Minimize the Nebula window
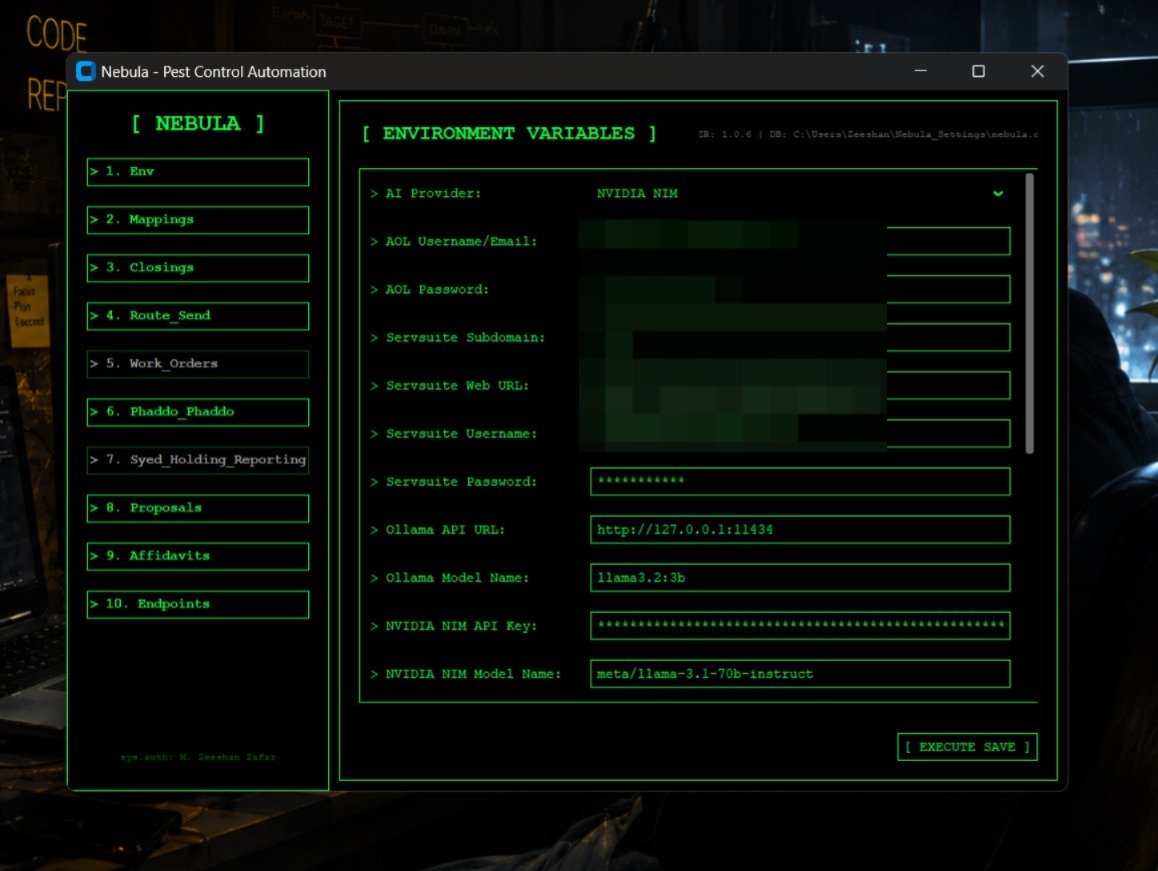The image size is (1158, 871). (920, 71)
